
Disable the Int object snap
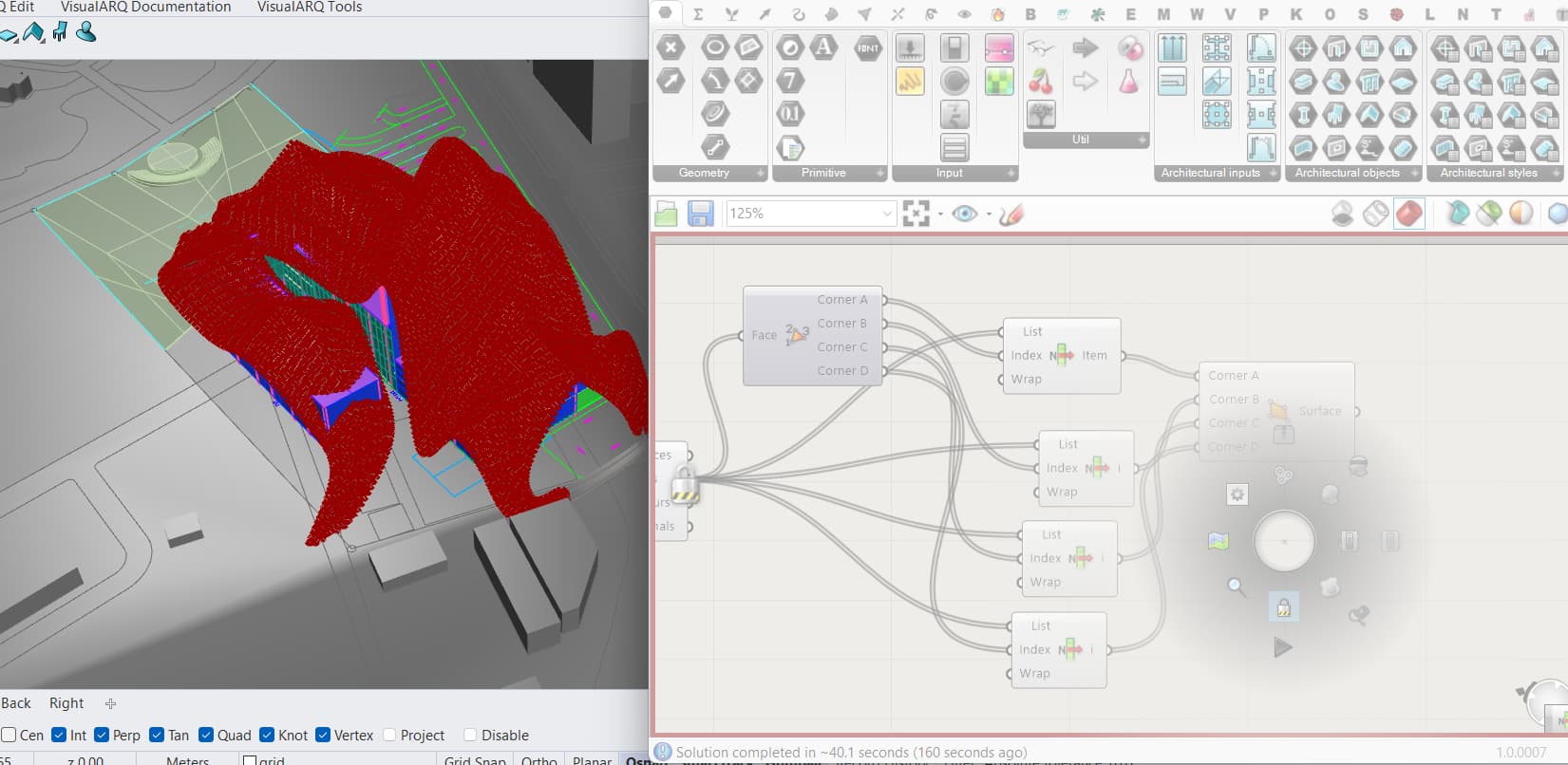click(x=59, y=735)
